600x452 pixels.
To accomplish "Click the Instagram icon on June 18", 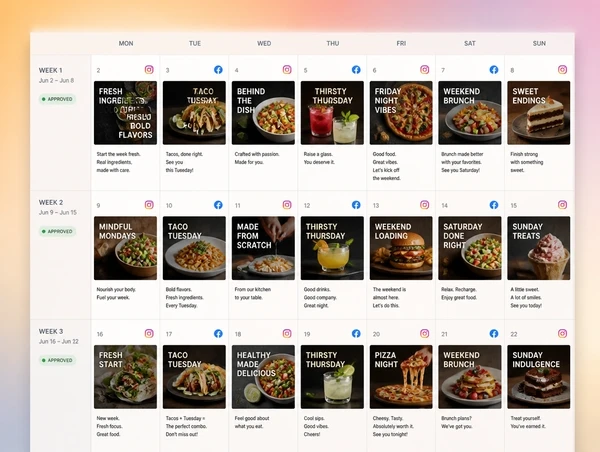I will pyautogui.click(x=287, y=333).
